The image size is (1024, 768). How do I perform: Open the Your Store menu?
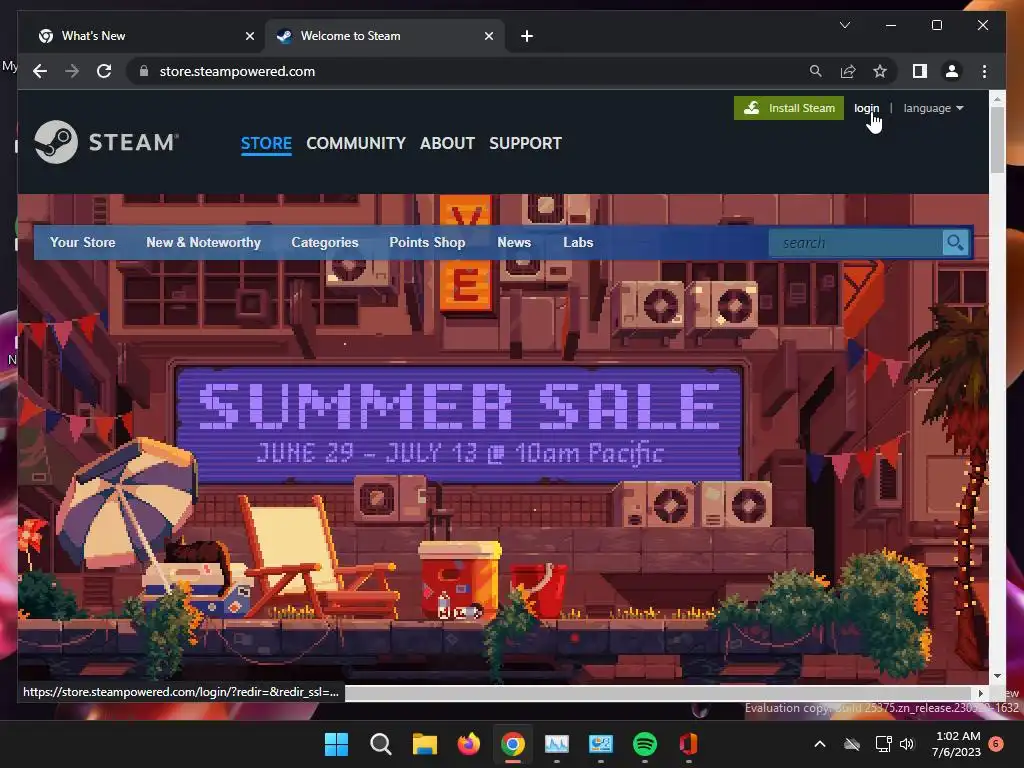83,242
